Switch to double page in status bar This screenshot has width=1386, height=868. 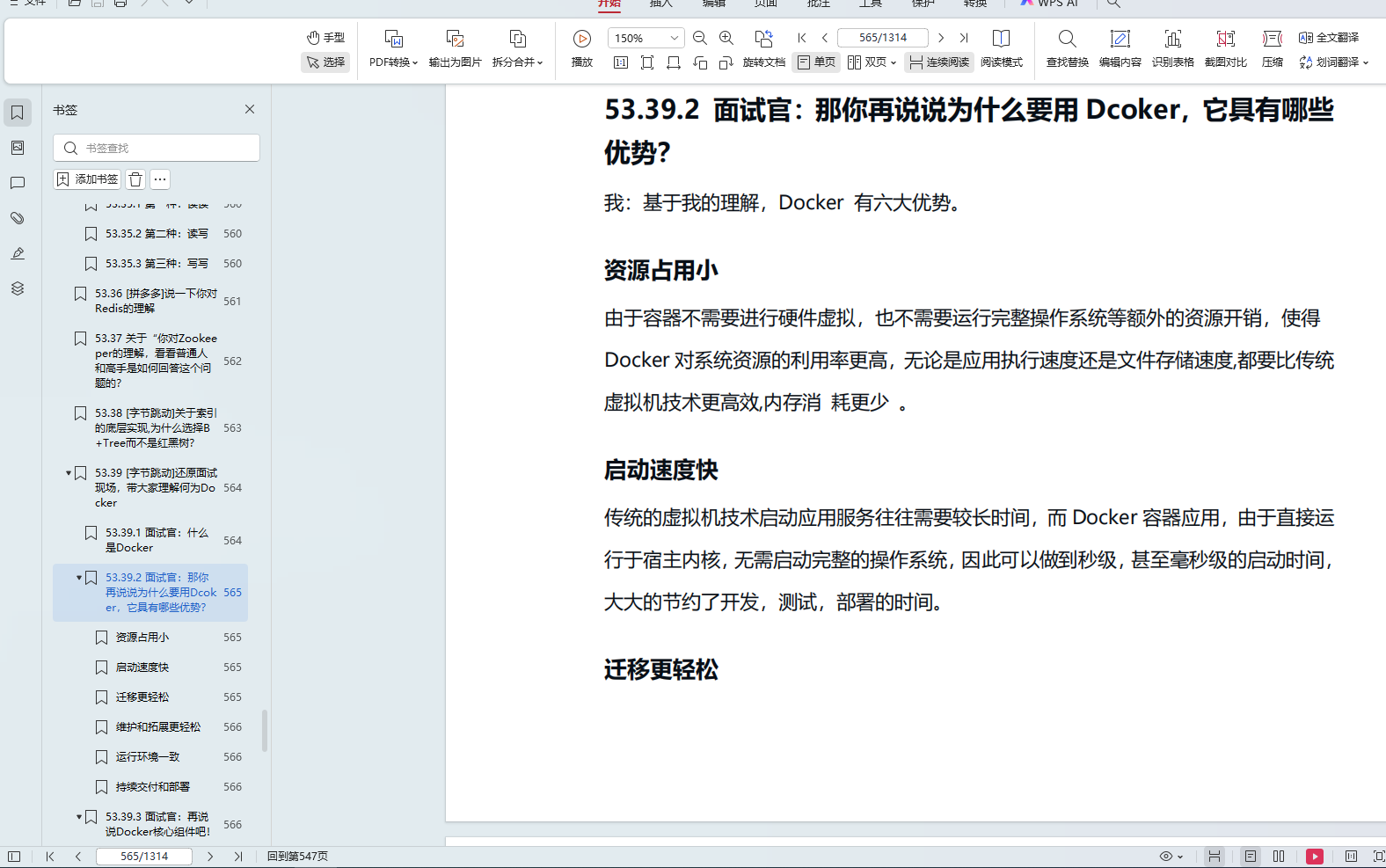point(1279,857)
